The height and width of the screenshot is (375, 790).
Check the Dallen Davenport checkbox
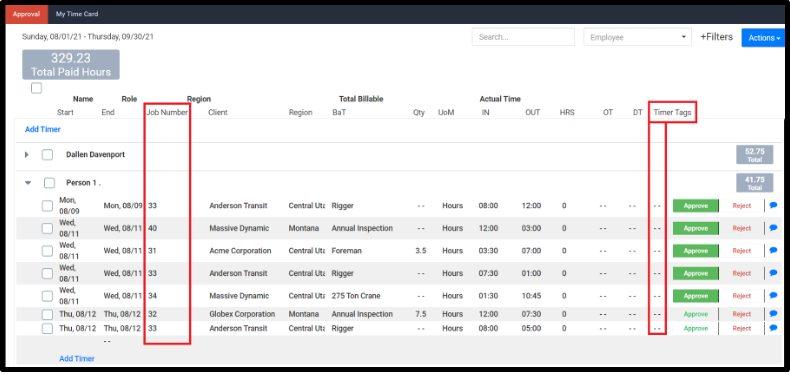pos(47,155)
